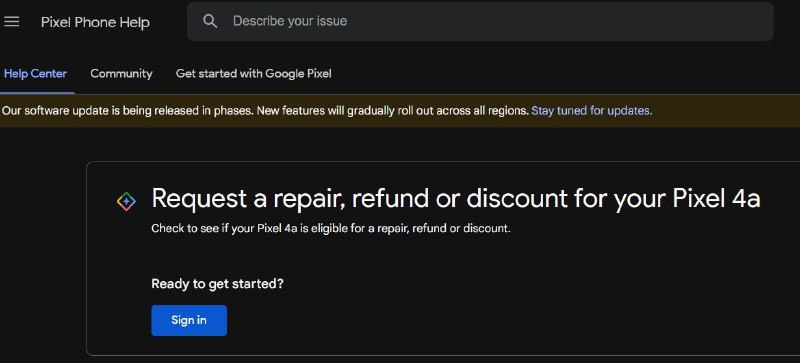Click the Ready to get started? text
The width and height of the screenshot is (800, 363).
point(217,283)
